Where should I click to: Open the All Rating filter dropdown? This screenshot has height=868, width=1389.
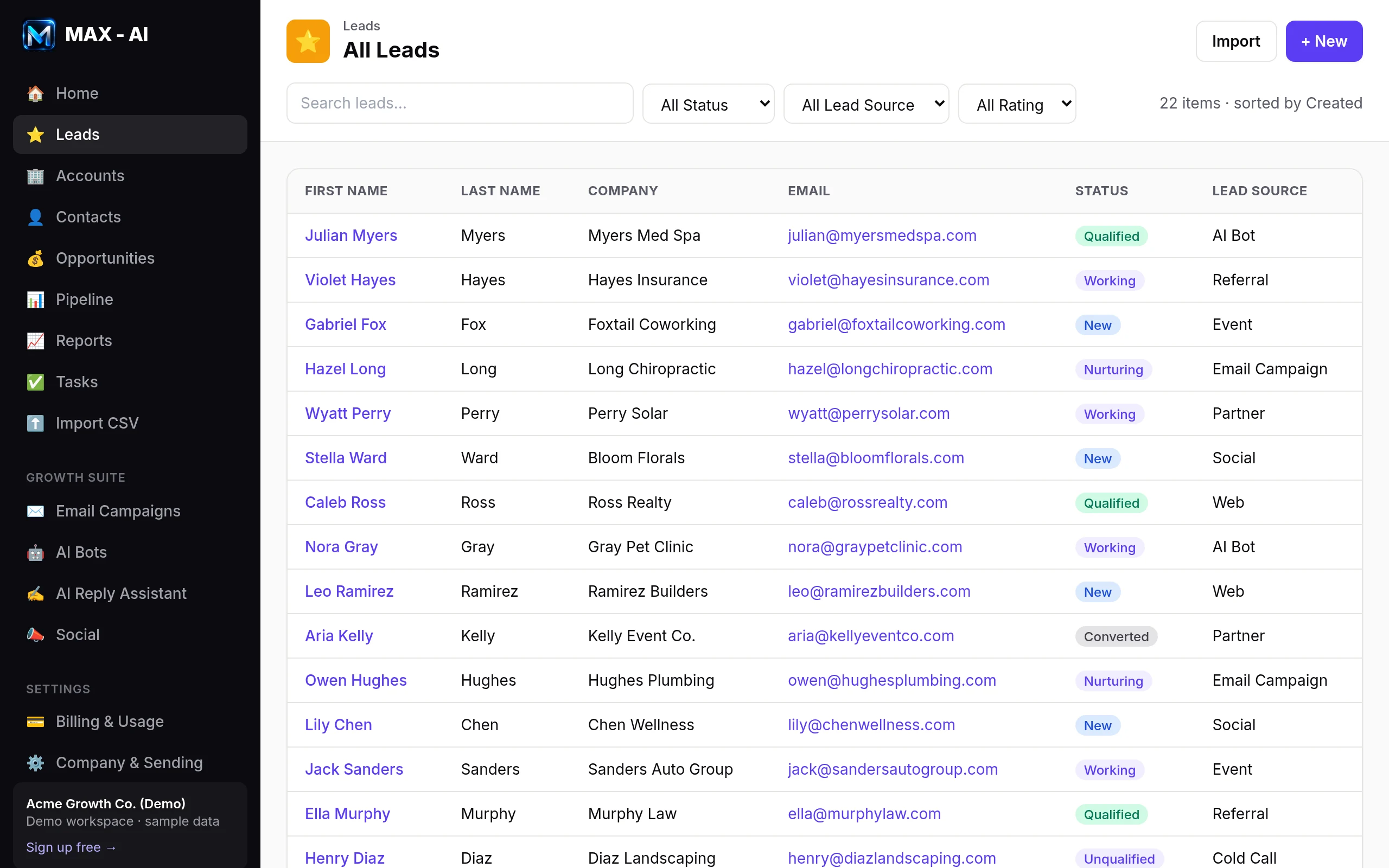pyautogui.click(x=1017, y=104)
